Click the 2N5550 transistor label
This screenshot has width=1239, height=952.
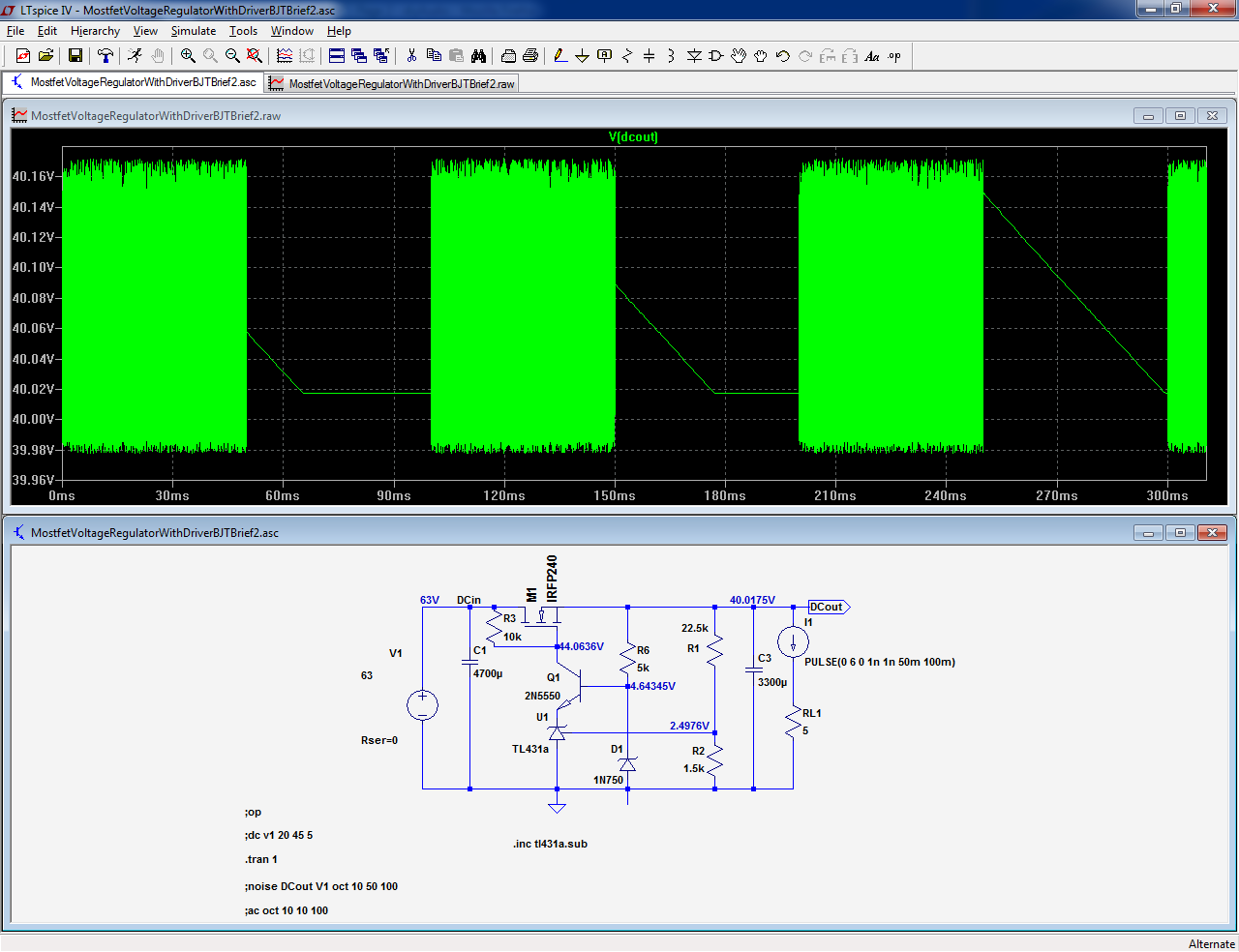(x=542, y=696)
